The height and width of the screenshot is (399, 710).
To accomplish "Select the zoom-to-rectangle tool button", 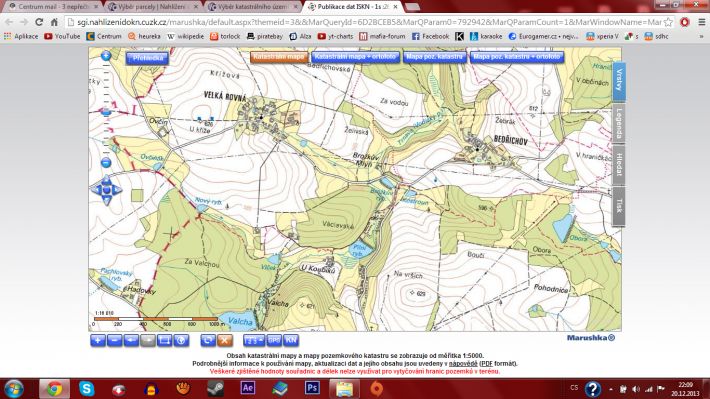I will [164, 340].
